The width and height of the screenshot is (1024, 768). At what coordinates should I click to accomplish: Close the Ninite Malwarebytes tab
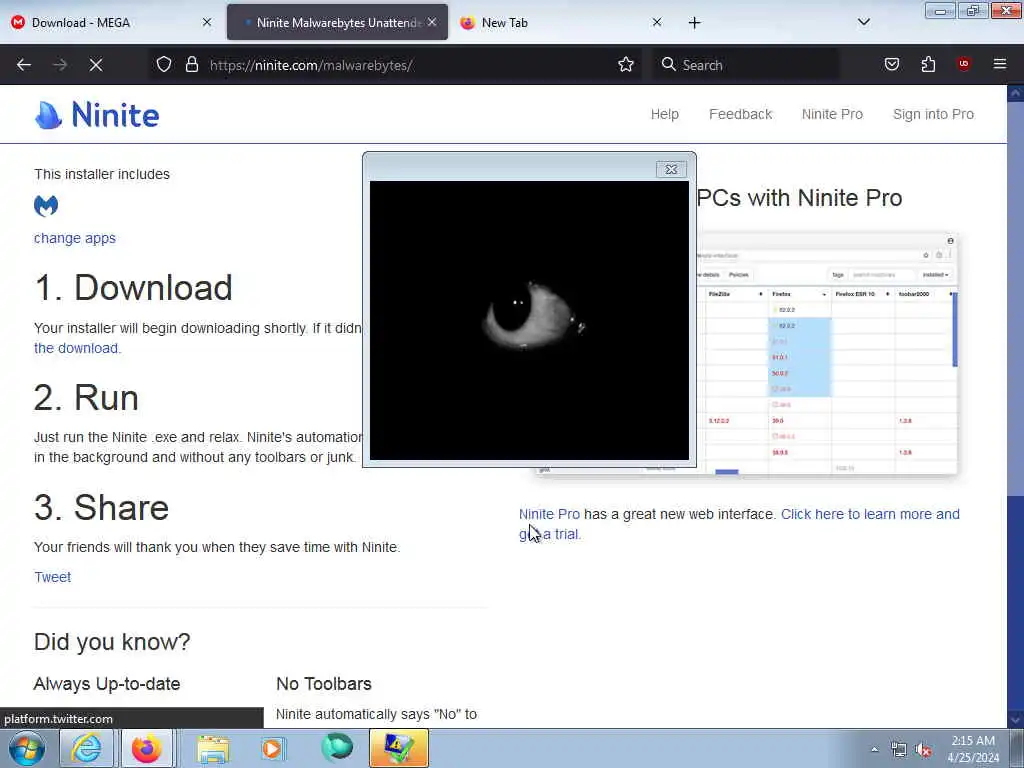coord(432,22)
